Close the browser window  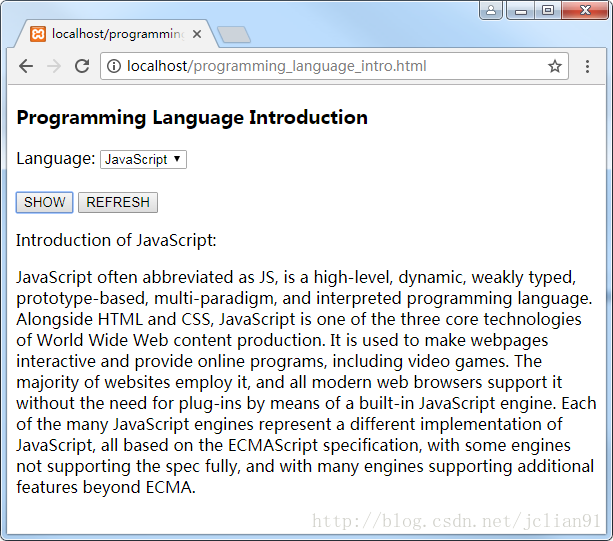click(585, 10)
